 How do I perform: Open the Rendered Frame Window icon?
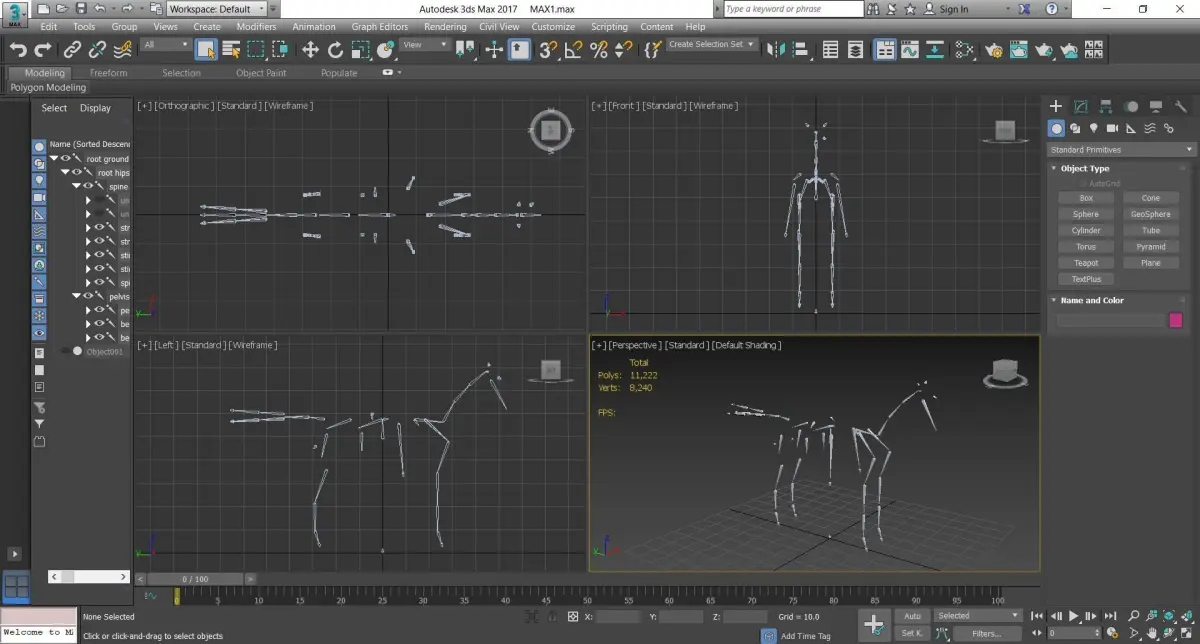tap(1019, 49)
